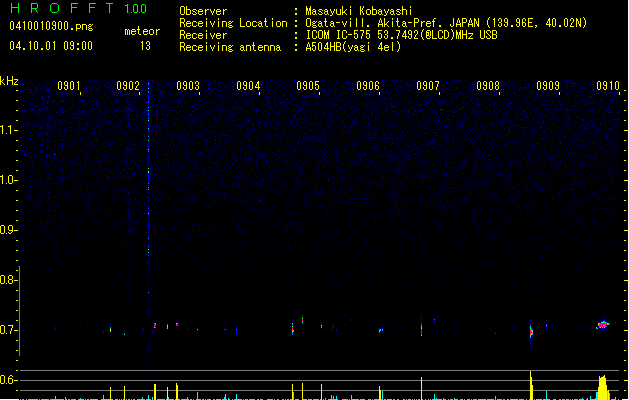629x400 pixels.
Task: Click the Receiving Location label
Action: tap(233, 23)
